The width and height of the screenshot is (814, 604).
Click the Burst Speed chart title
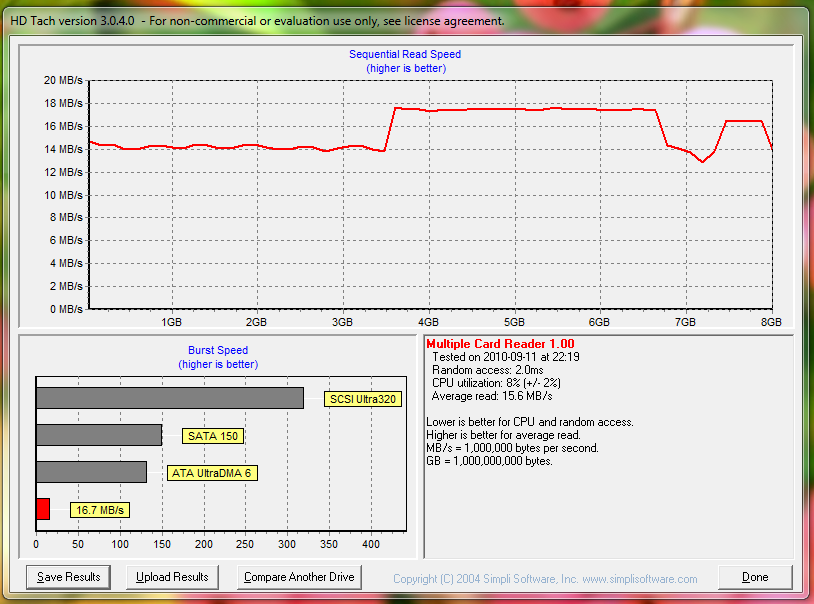pos(218,350)
